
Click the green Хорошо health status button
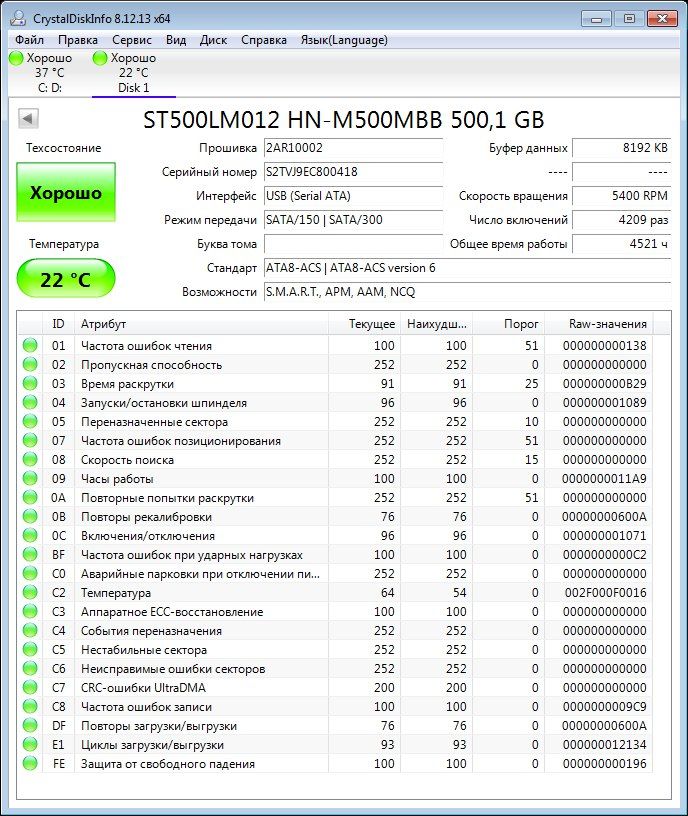pyautogui.click(x=66, y=192)
